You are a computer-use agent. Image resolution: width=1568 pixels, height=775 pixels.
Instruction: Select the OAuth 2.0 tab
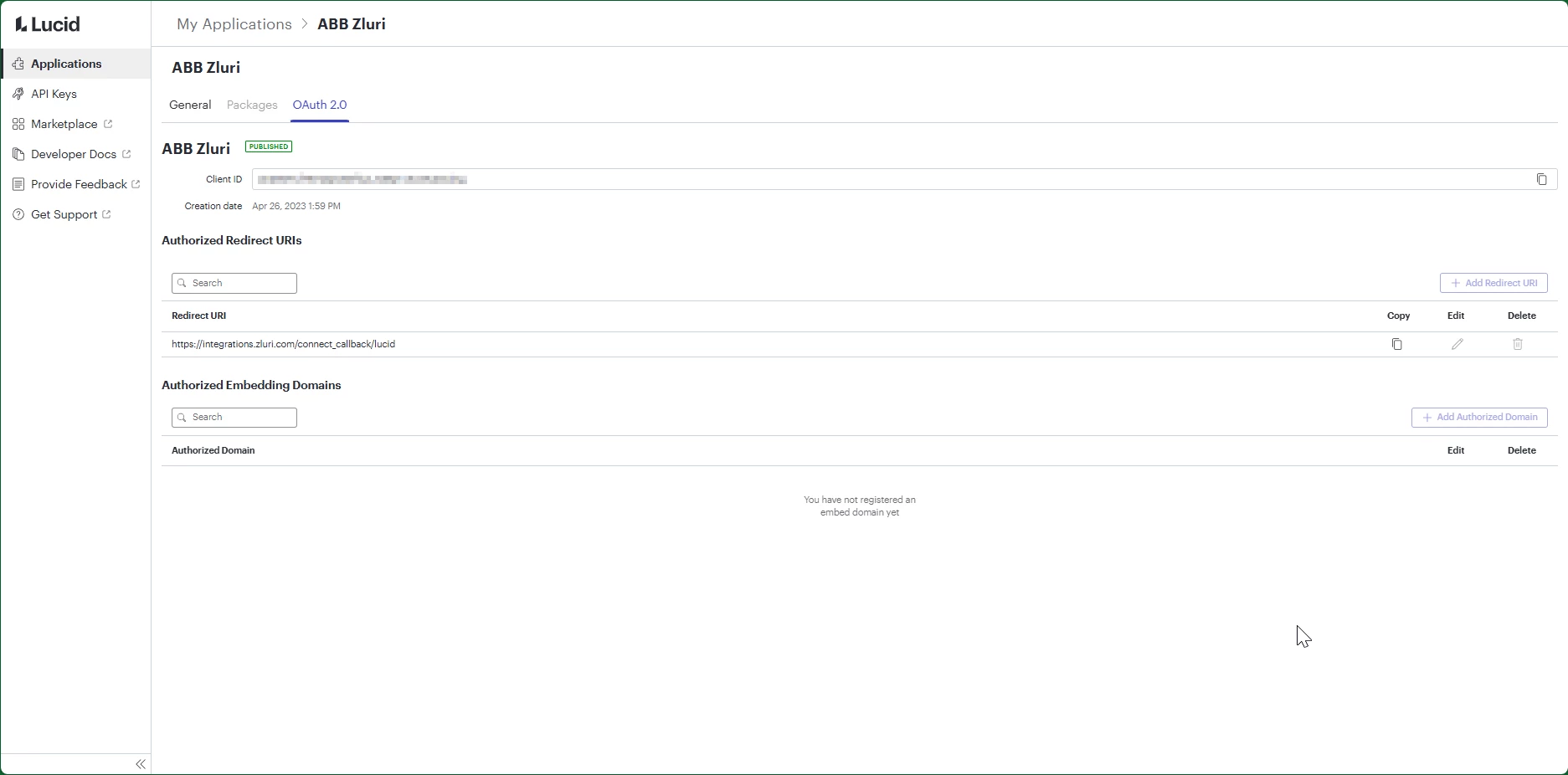[x=320, y=105]
